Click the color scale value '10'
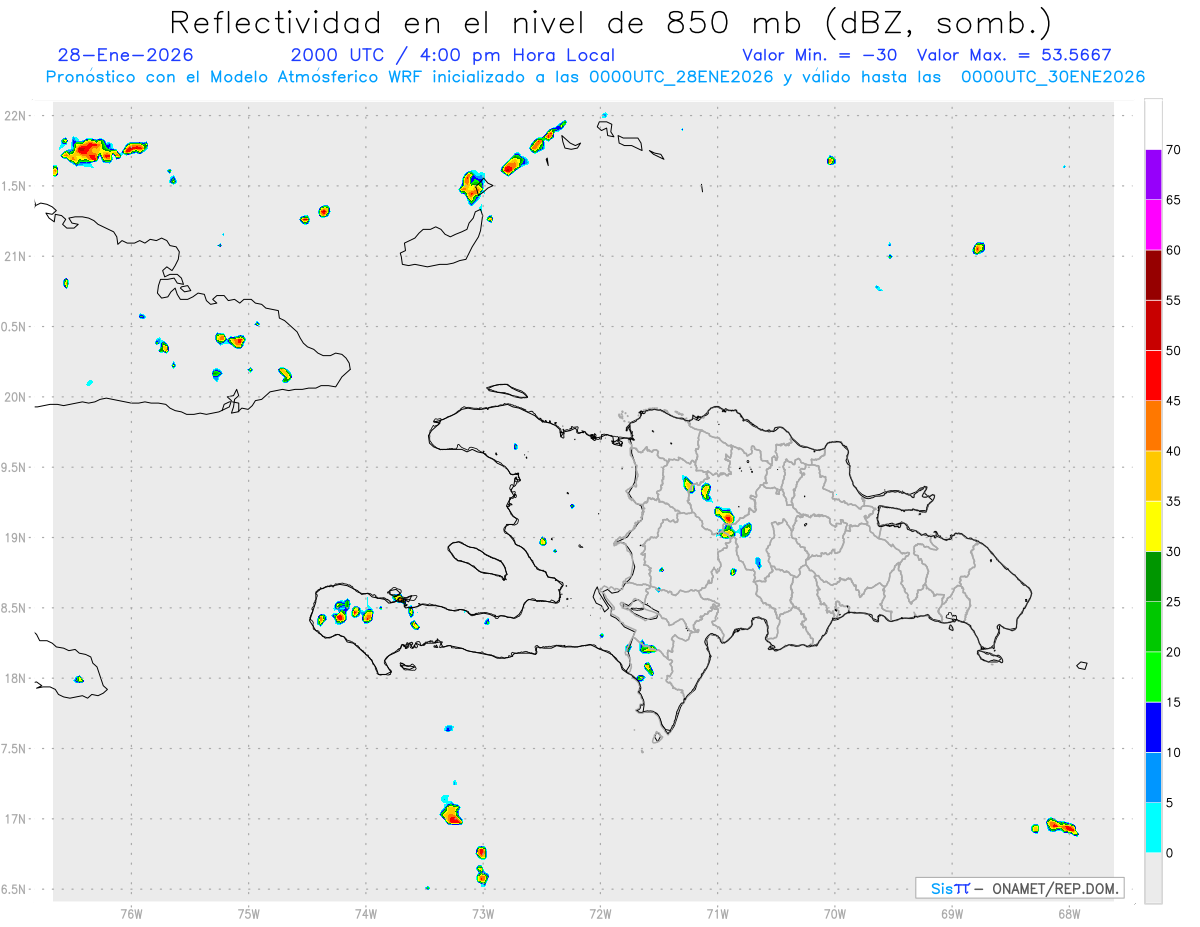Viewport: 1200px width, 927px height. click(x=1174, y=753)
